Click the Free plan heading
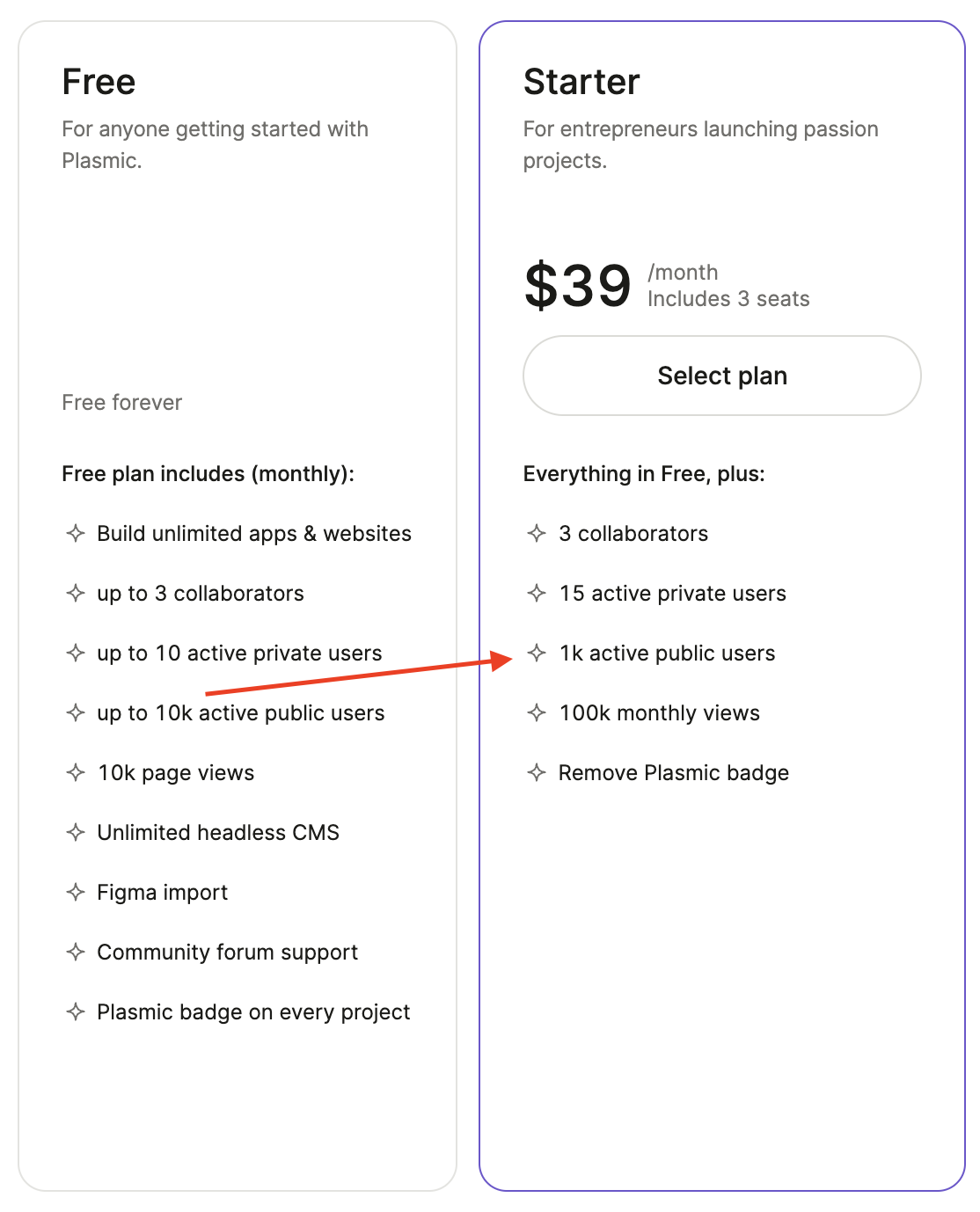Image resolution: width=980 pixels, height=1212 pixels. (x=99, y=82)
